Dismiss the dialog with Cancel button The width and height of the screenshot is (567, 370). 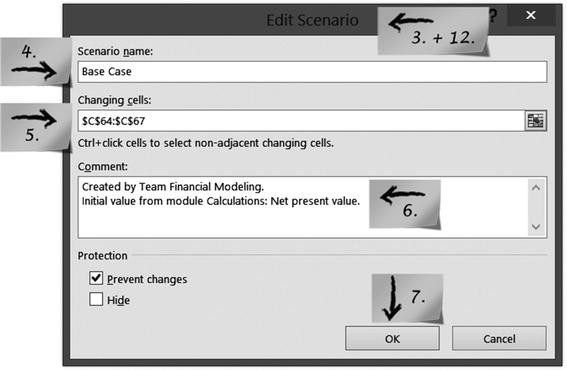(499, 339)
